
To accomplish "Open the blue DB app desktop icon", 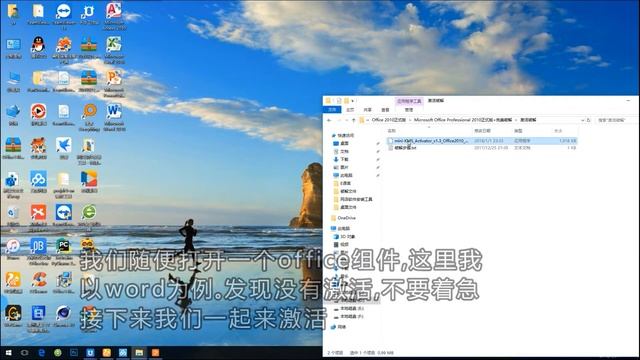I will tap(38, 251).
